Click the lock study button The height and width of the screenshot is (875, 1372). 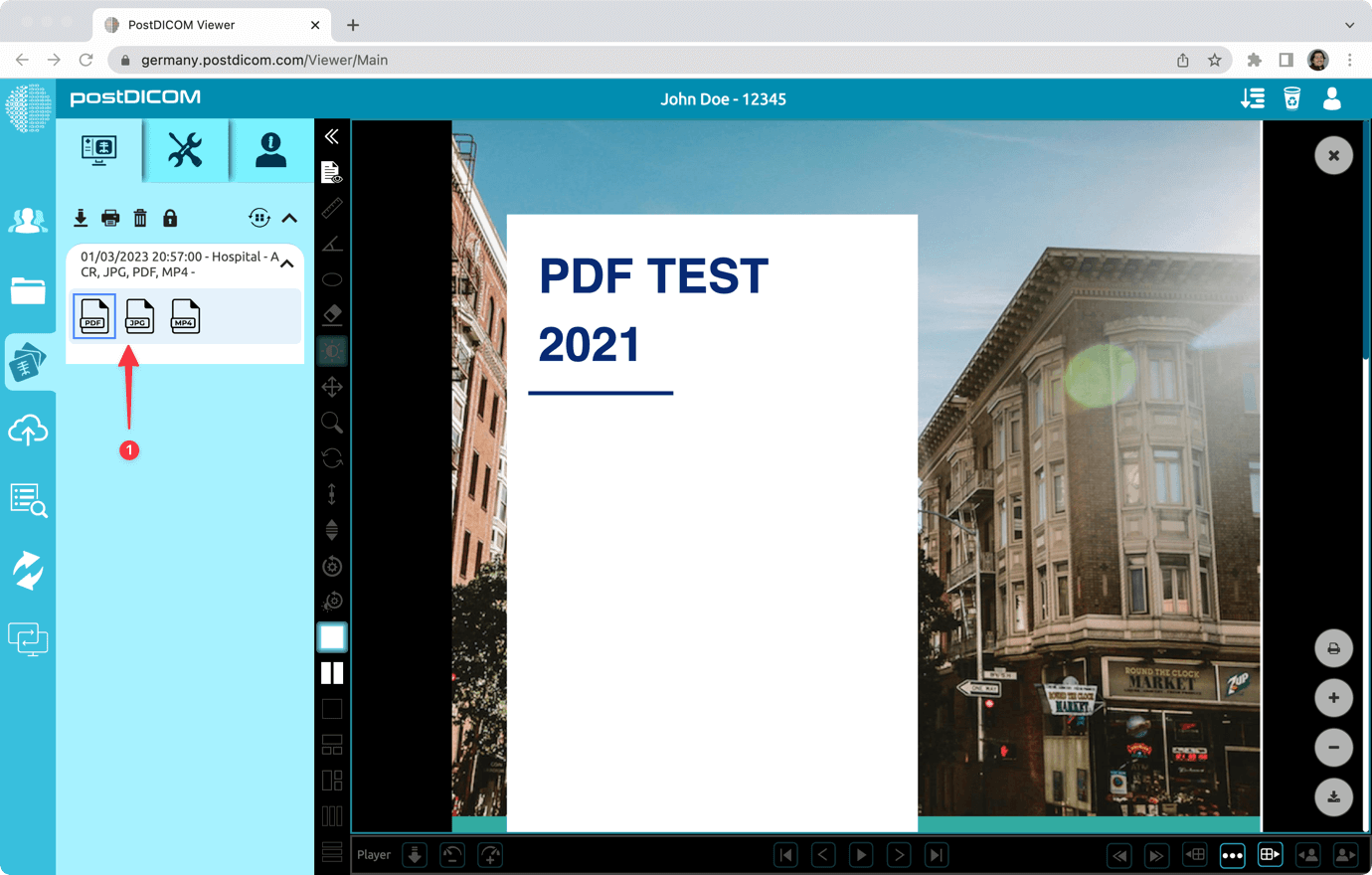[x=170, y=217]
